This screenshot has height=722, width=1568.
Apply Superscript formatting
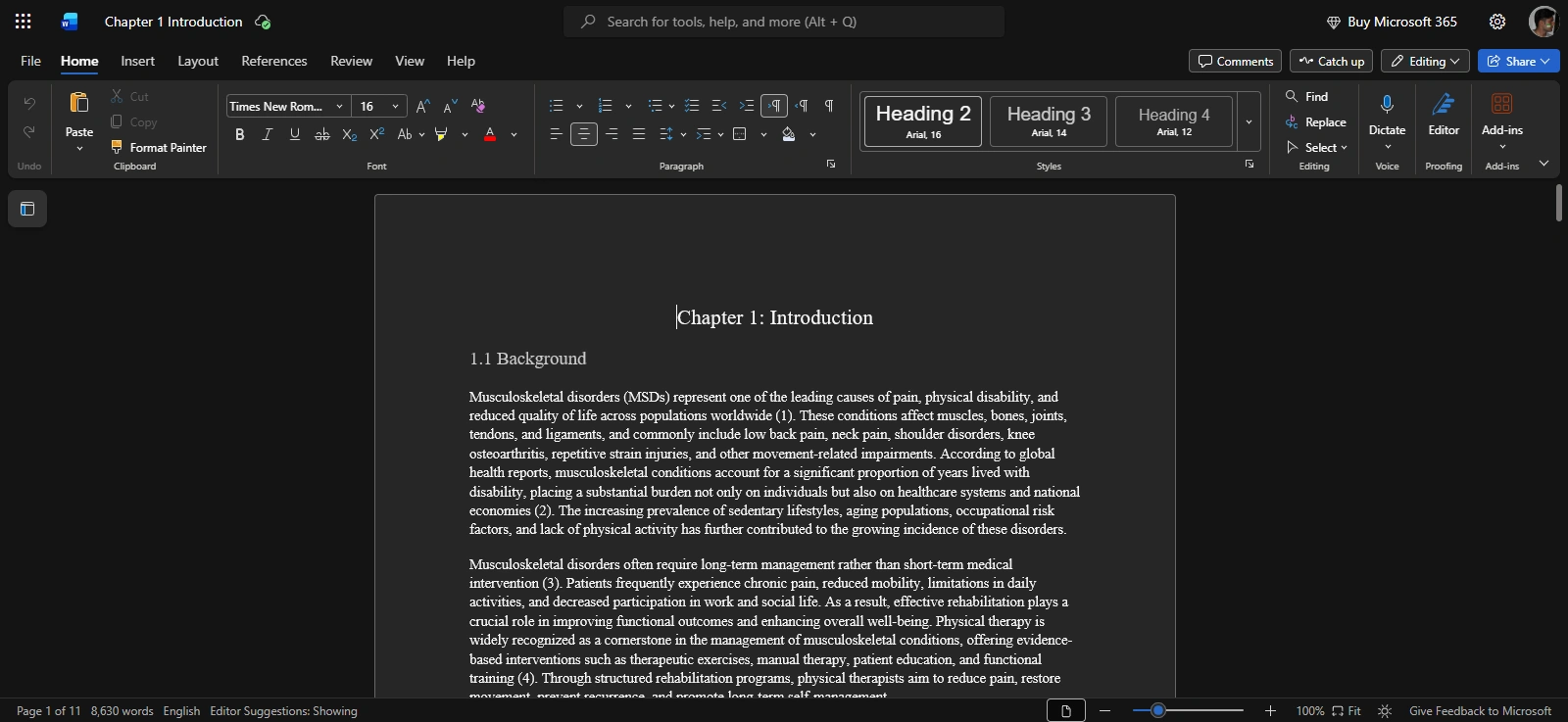click(x=377, y=134)
